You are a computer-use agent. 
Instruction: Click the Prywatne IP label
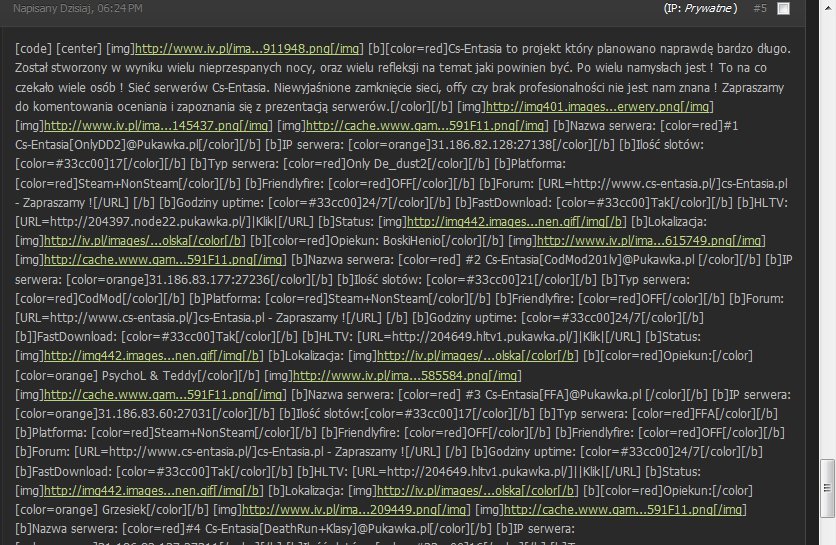(700, 8)
